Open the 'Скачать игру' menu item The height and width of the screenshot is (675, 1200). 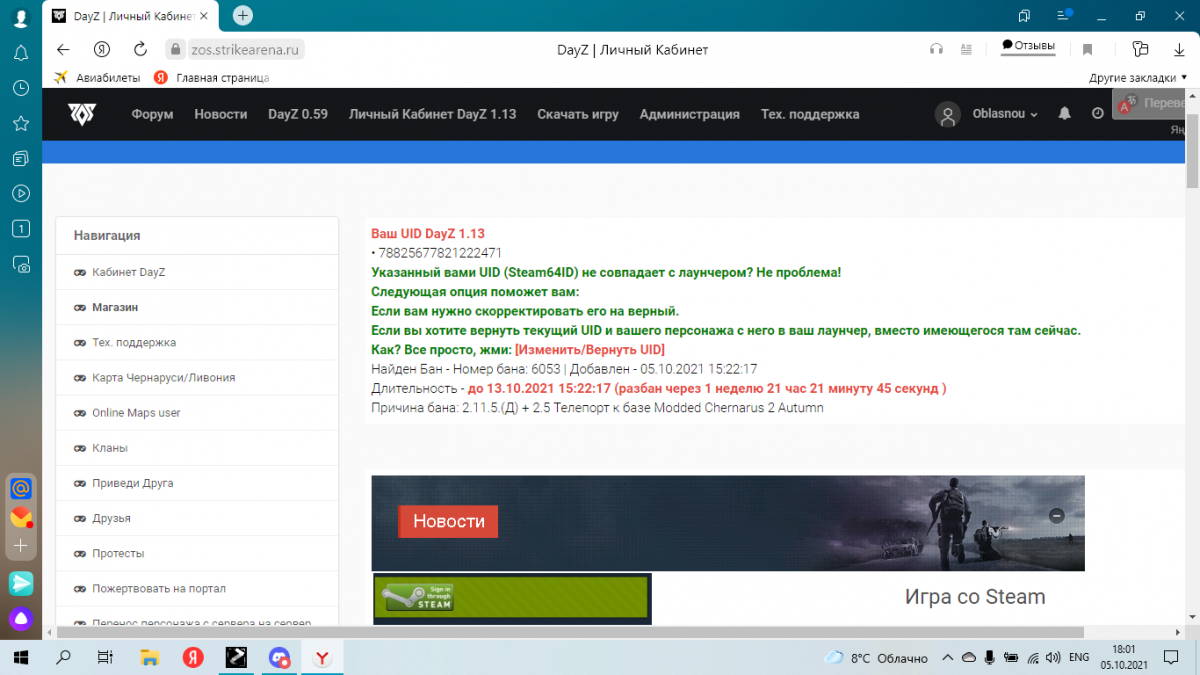[578, 114]
